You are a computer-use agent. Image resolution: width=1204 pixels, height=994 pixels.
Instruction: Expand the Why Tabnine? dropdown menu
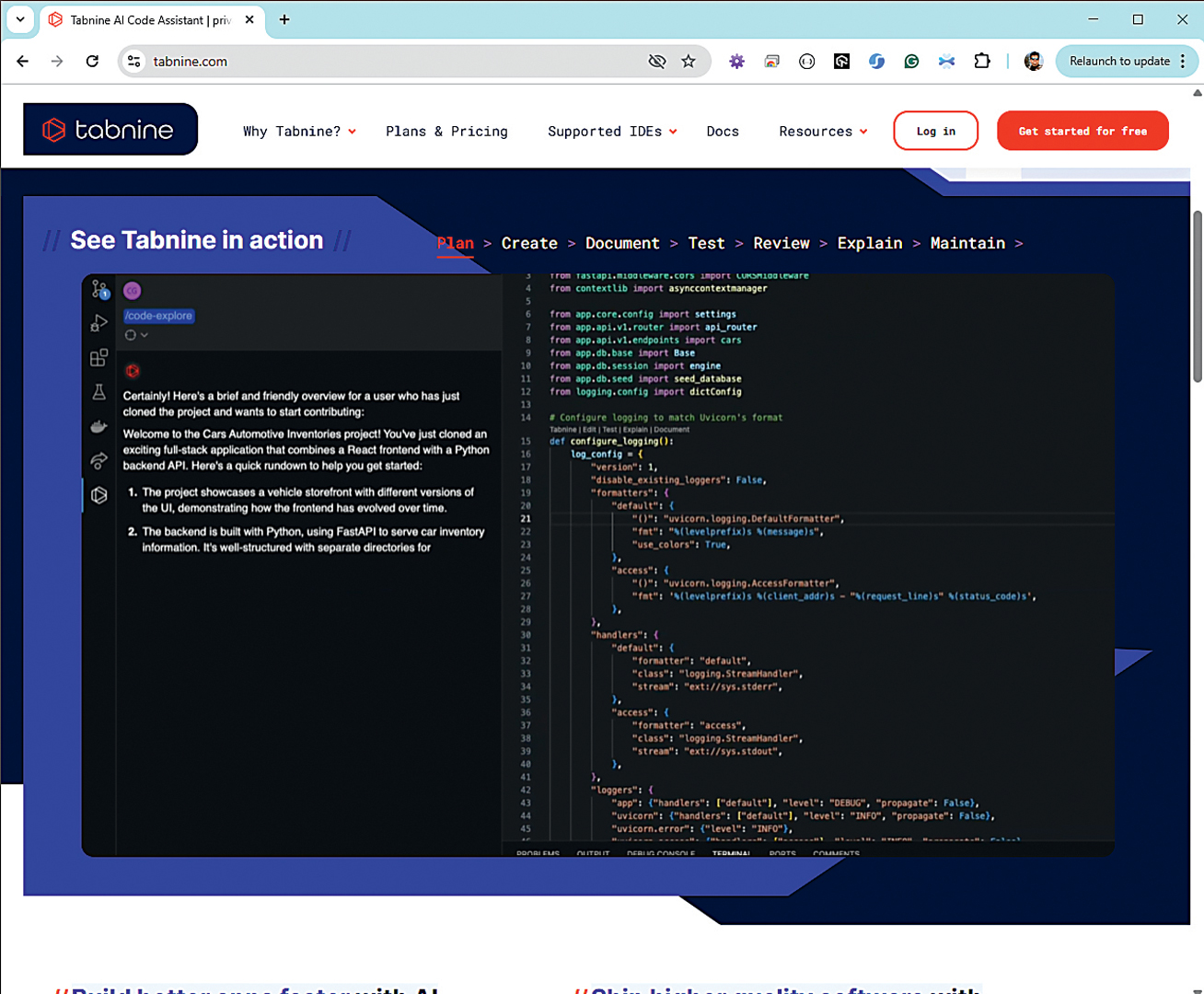[x=299, y=132]
